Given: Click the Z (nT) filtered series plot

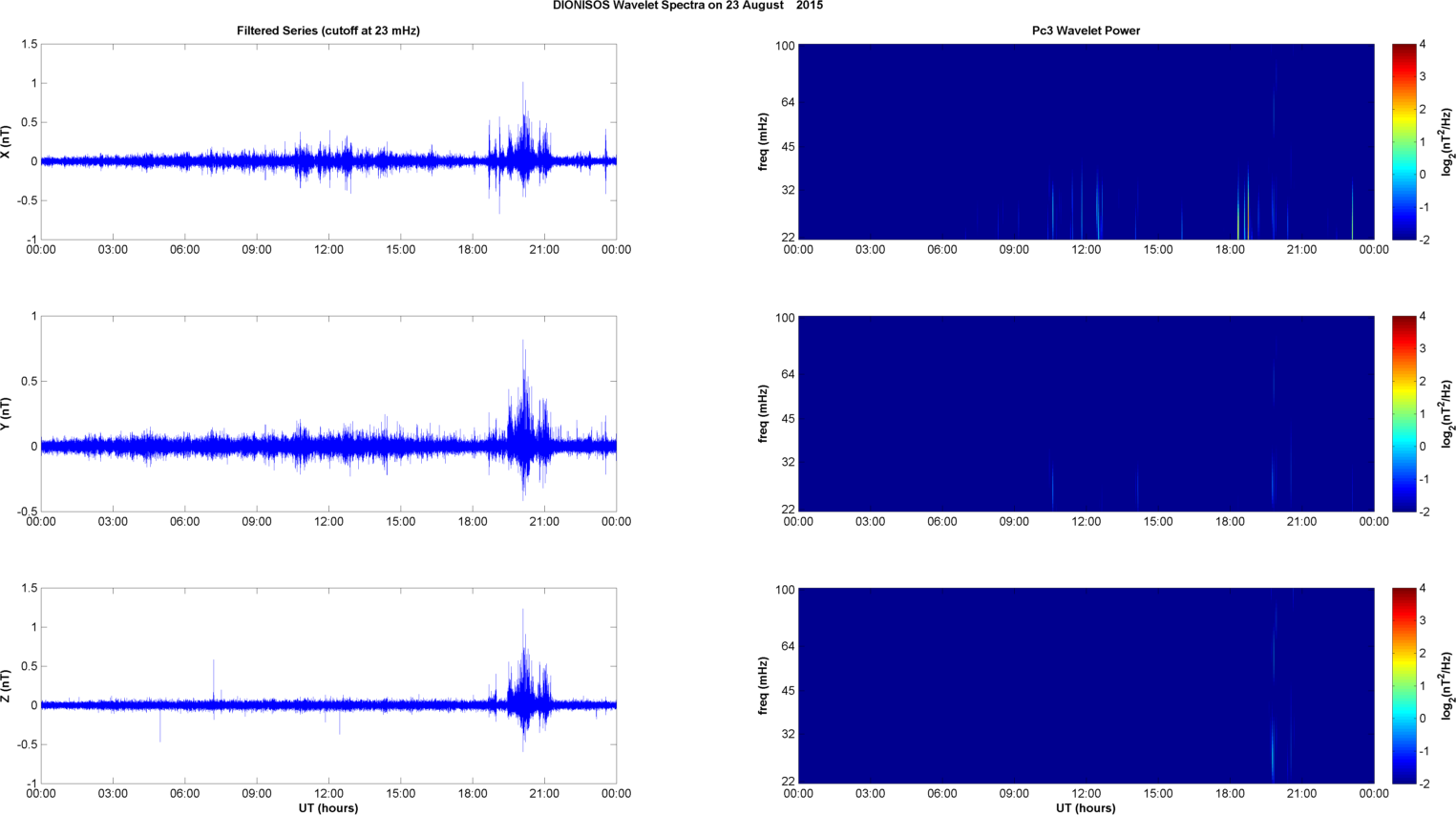Looking at the screenshot, I should point(328,685).
